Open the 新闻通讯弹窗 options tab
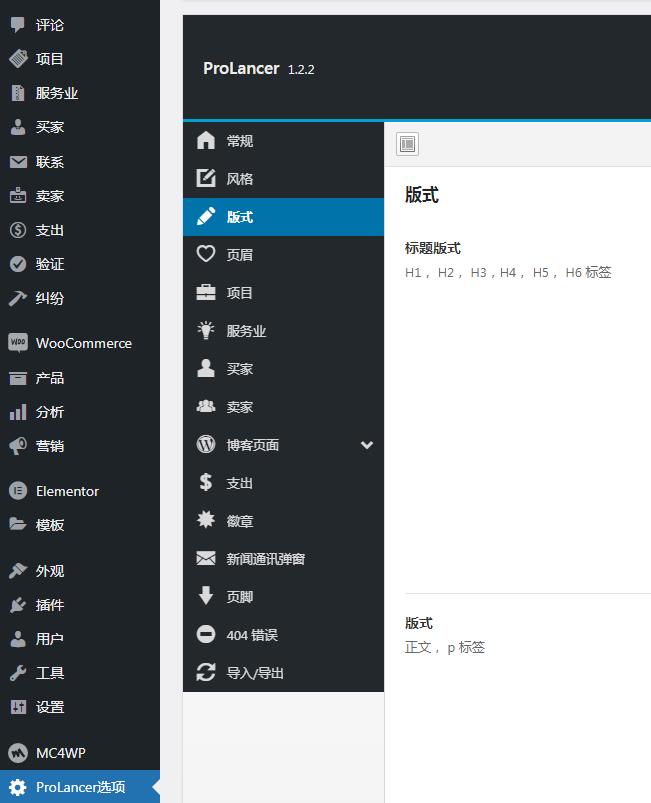The width and height of the screenshot is (651, 803). (283, 559)
